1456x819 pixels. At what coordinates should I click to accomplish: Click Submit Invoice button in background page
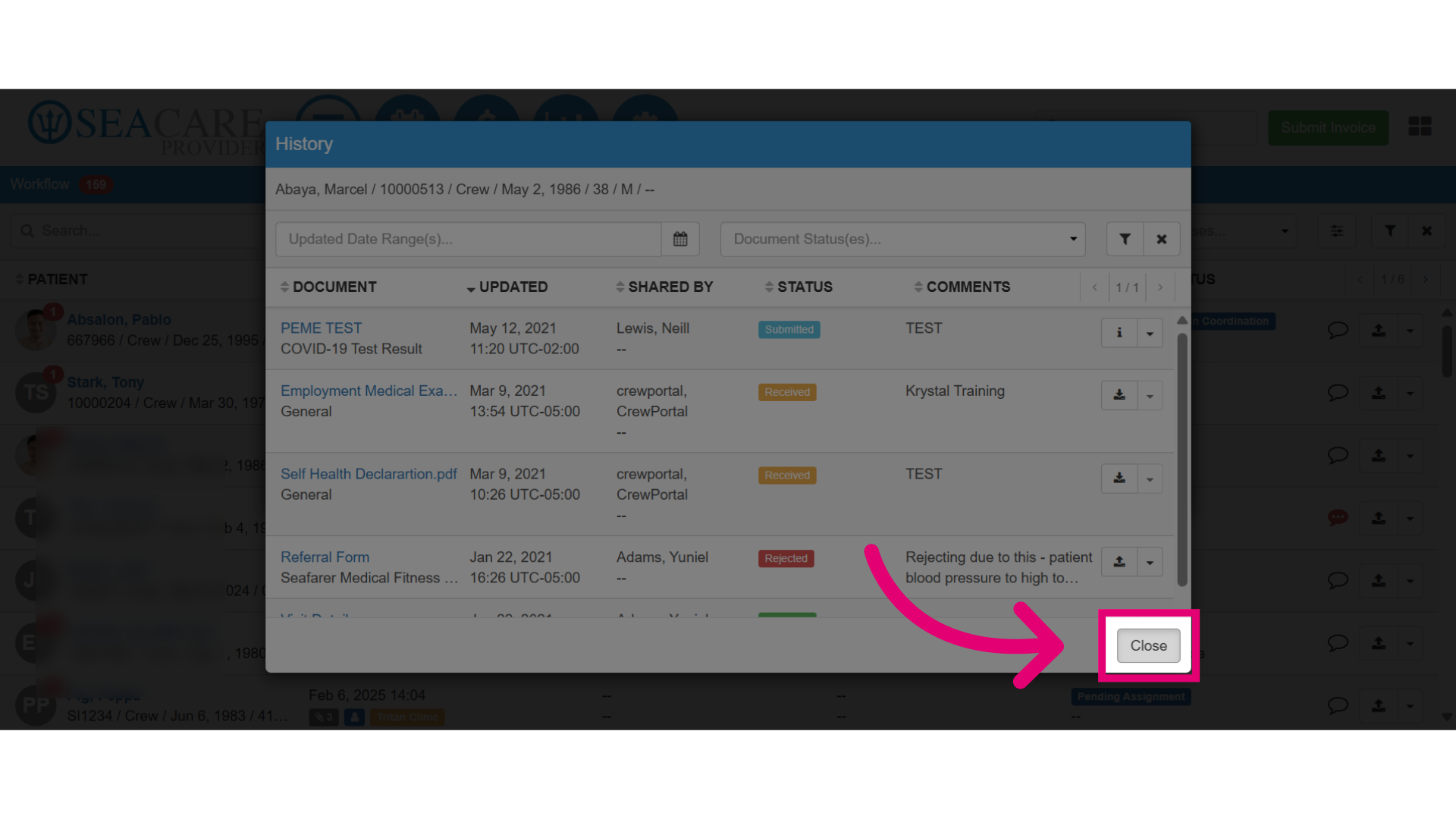1328,127
